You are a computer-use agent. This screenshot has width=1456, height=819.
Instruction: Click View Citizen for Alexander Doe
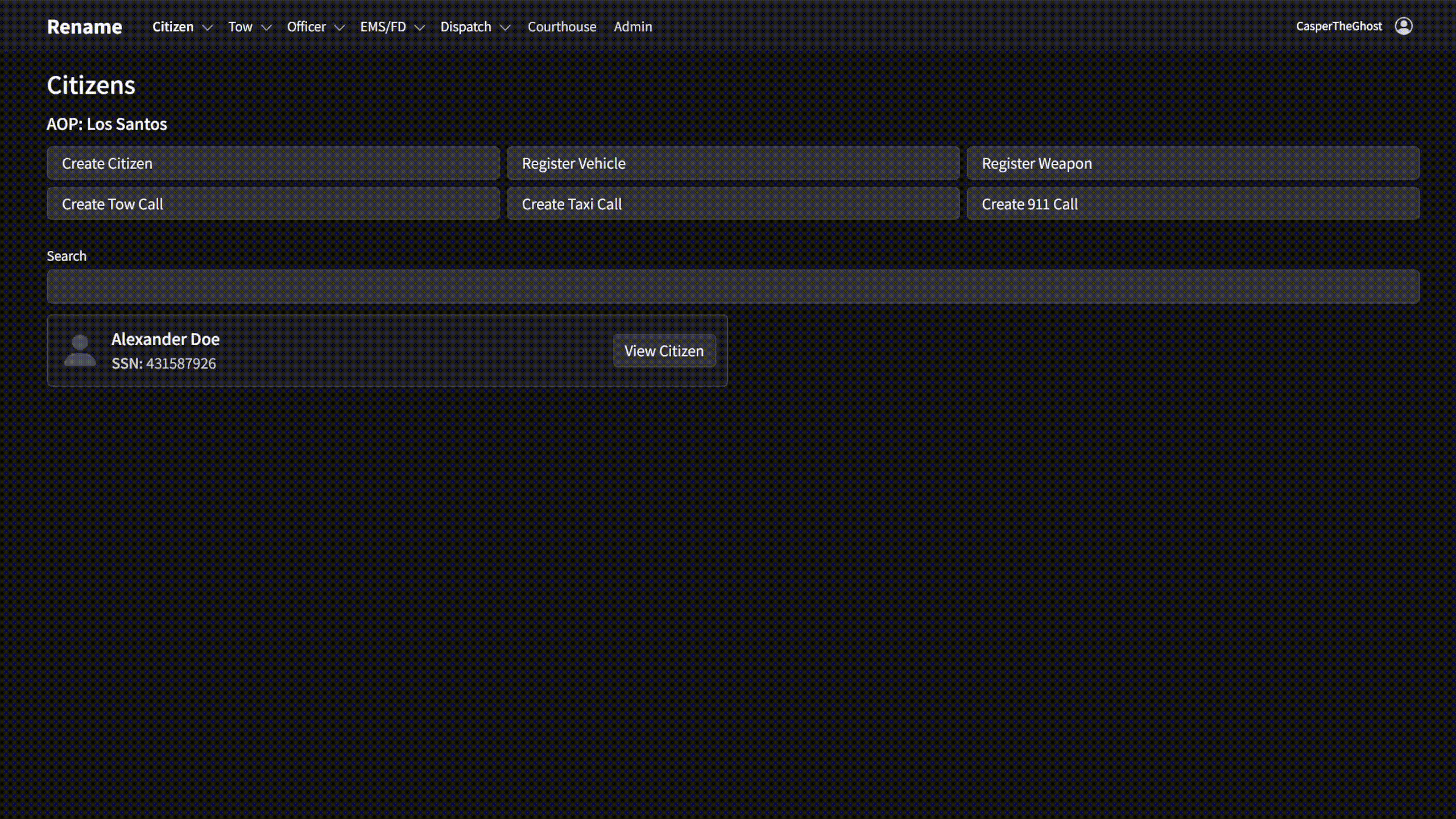(x=664, y=351)
